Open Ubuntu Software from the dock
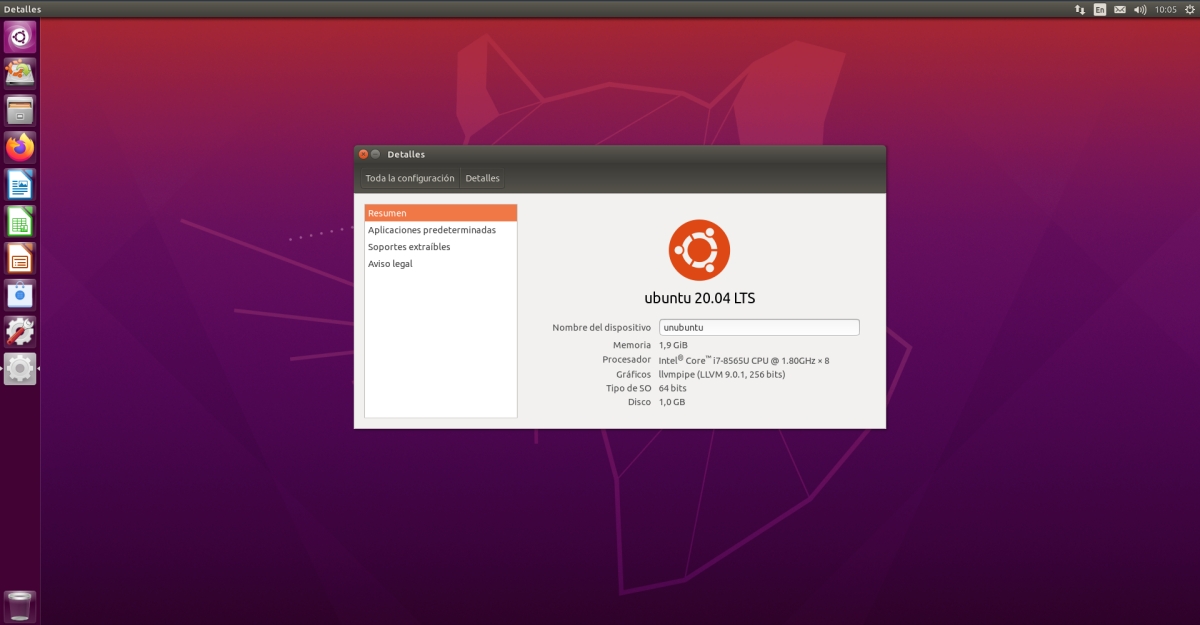This screenshot has width=1200, height=625. tap(19, 293)
